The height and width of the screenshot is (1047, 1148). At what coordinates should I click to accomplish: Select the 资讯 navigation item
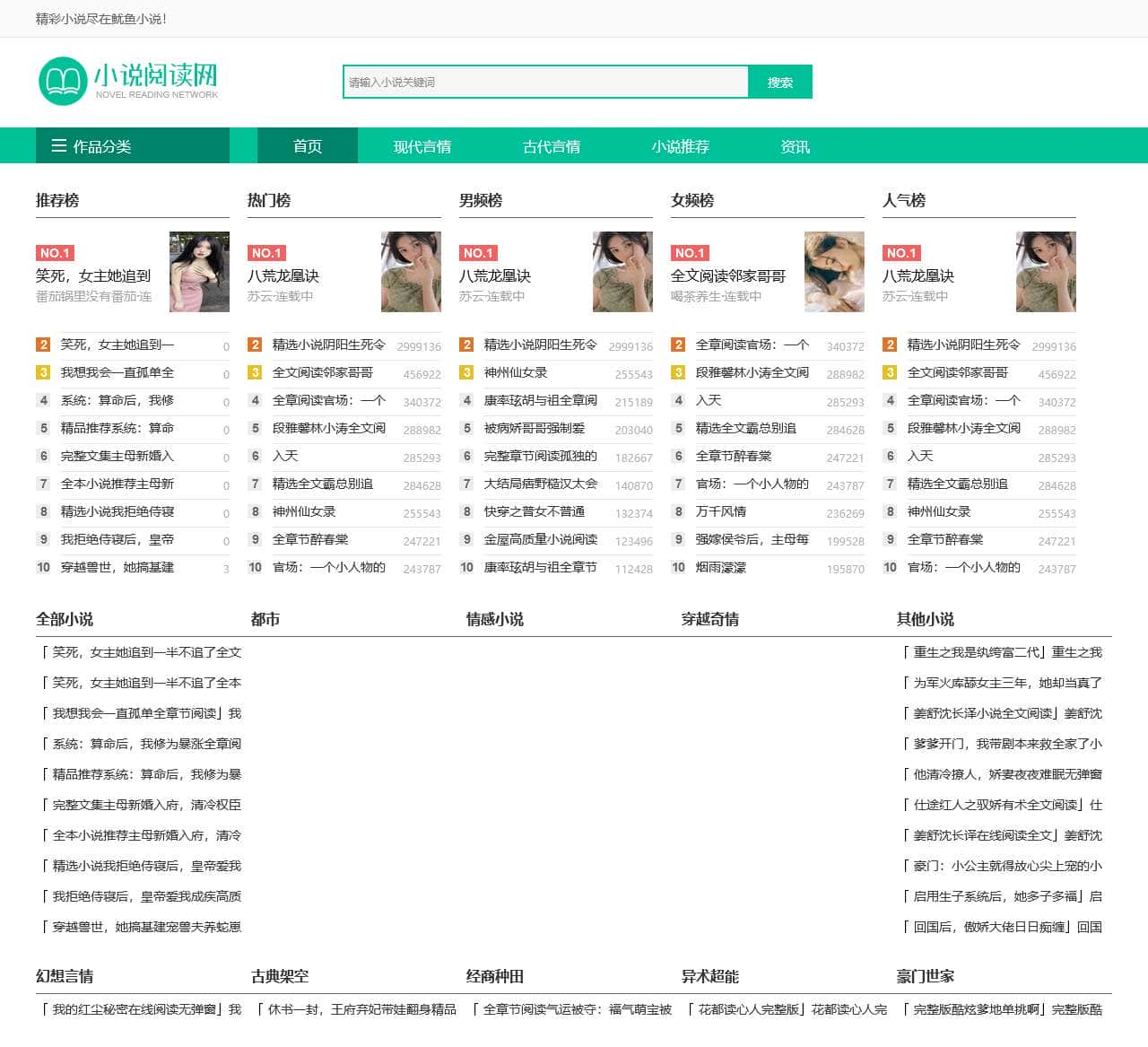[x=796, y=146]
